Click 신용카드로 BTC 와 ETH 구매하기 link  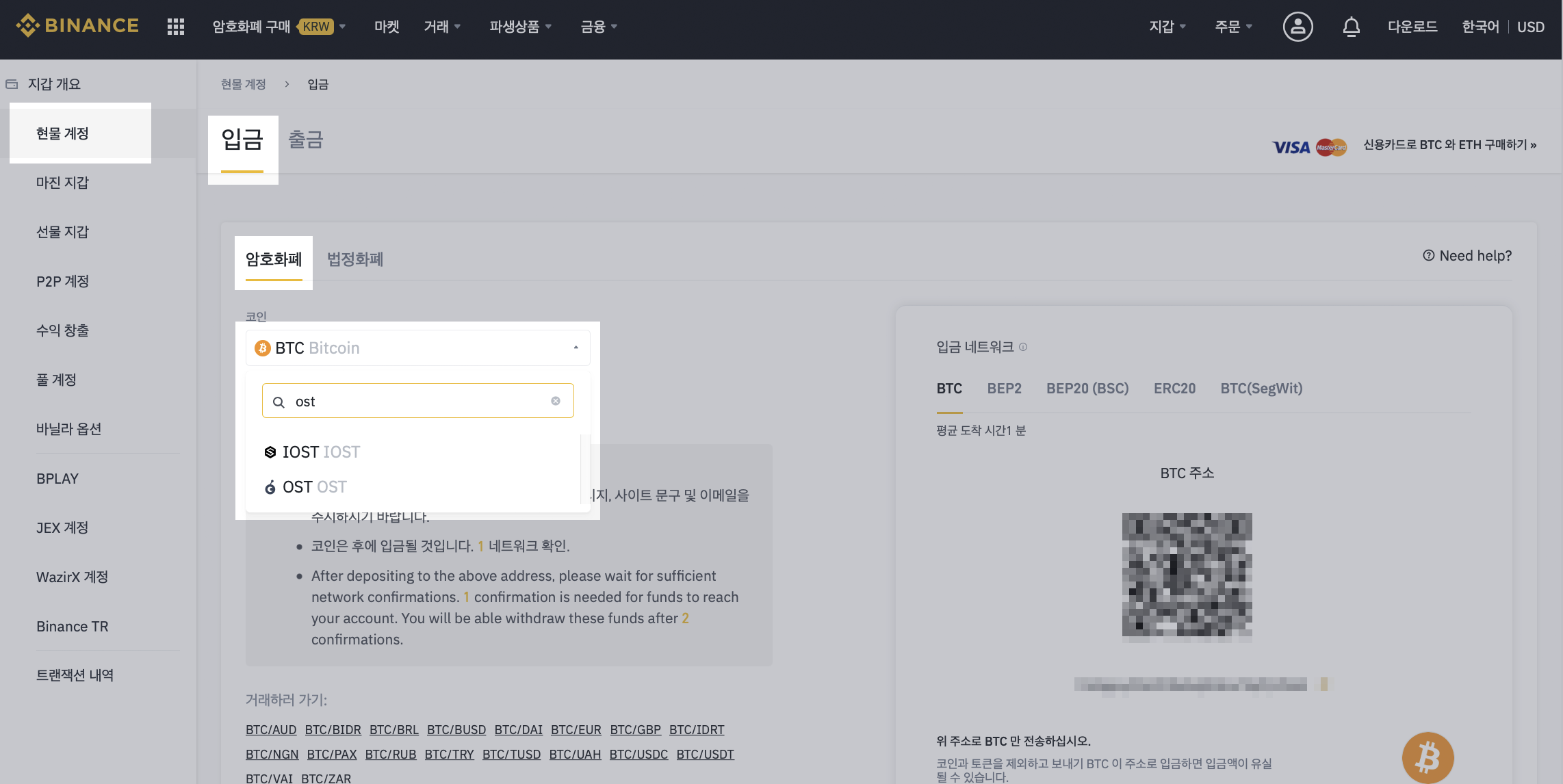(x=1449, y=145)
